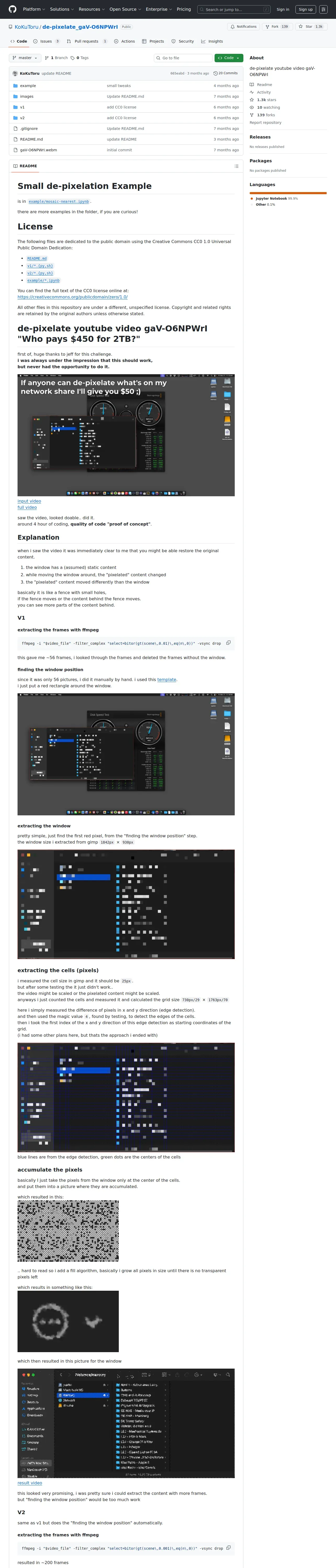Screen dimensions: 336x1568
Task: Open the images folder
Action: (x=27, y=96)
